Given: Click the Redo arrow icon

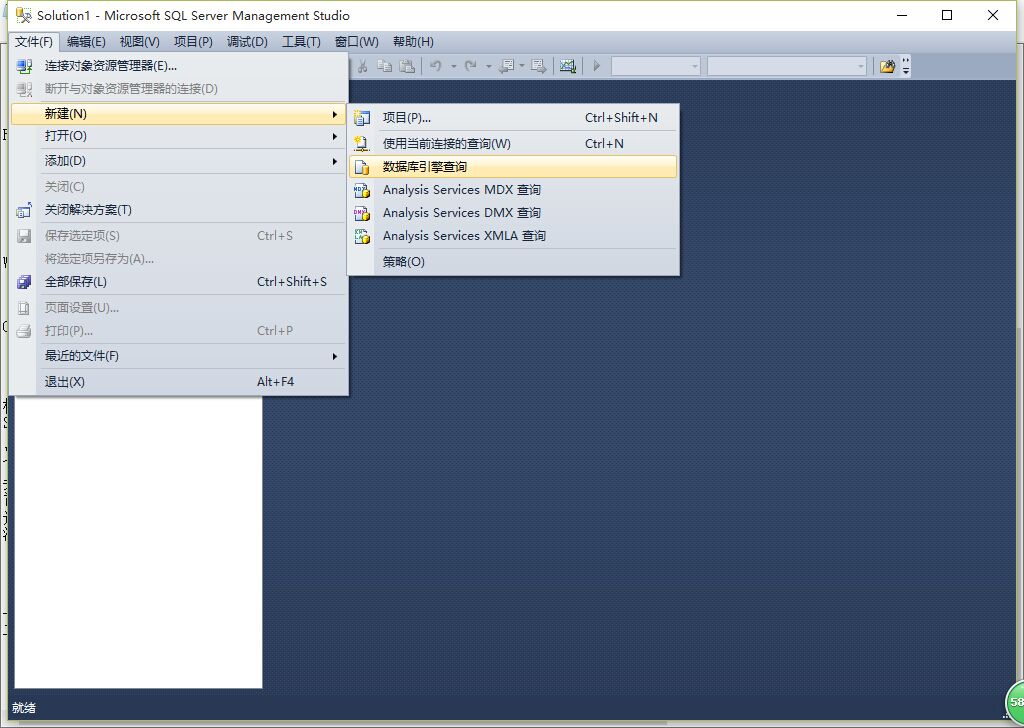Looking at the screenshot, I should (470, 66).
